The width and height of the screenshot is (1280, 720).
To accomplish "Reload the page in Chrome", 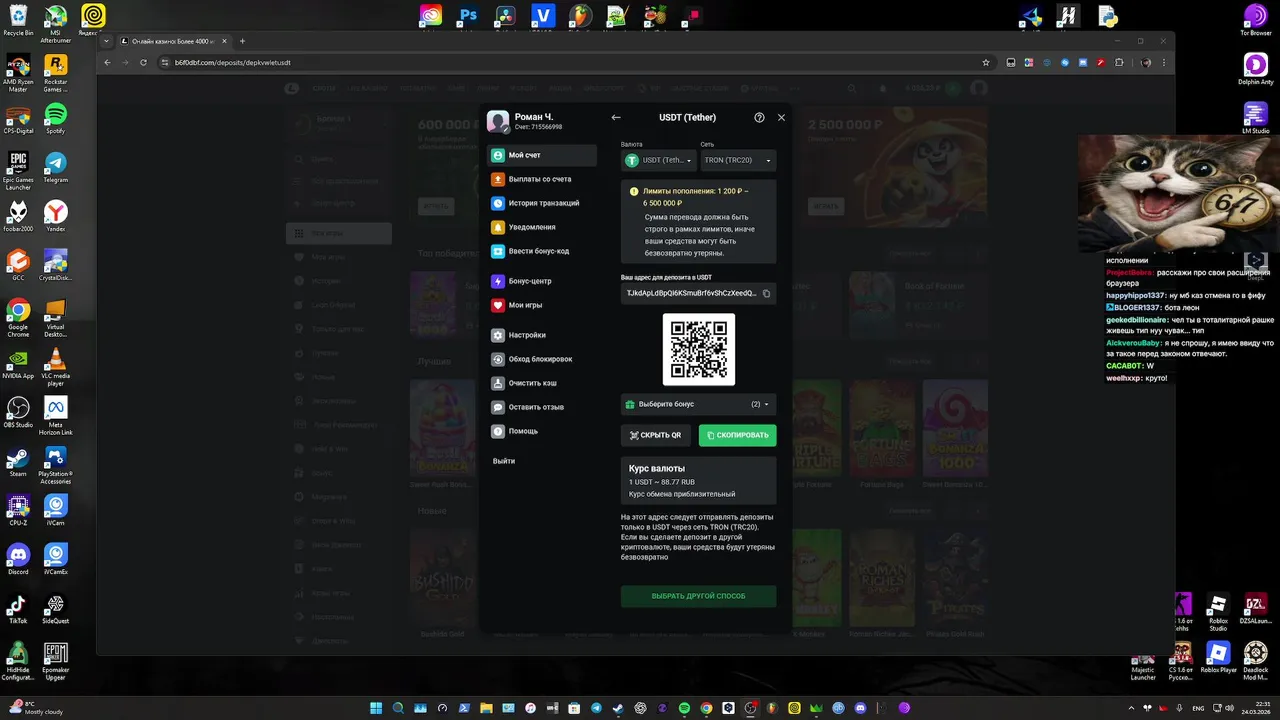I will point(143,62).
